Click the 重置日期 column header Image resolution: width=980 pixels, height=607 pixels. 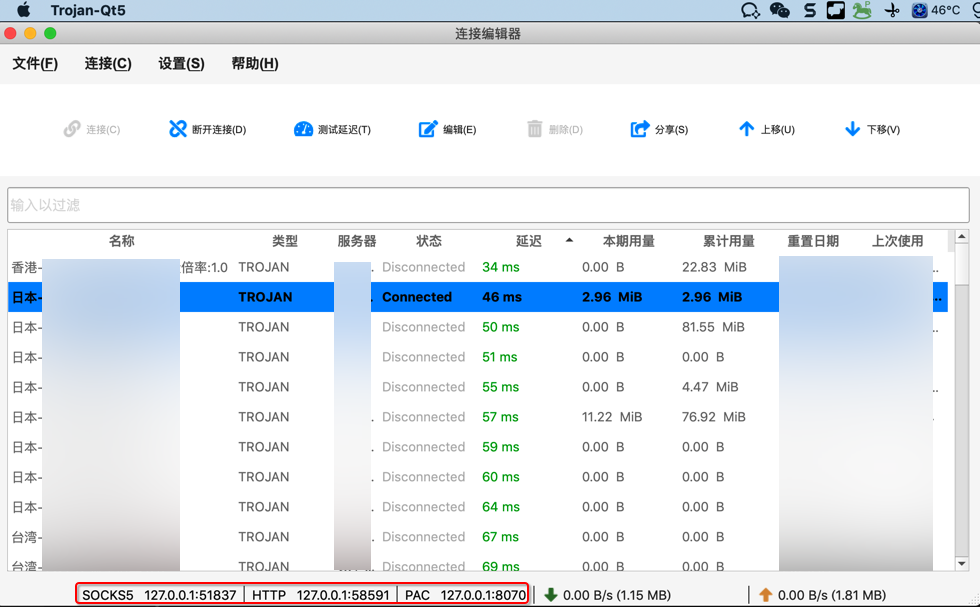point(813,241)
